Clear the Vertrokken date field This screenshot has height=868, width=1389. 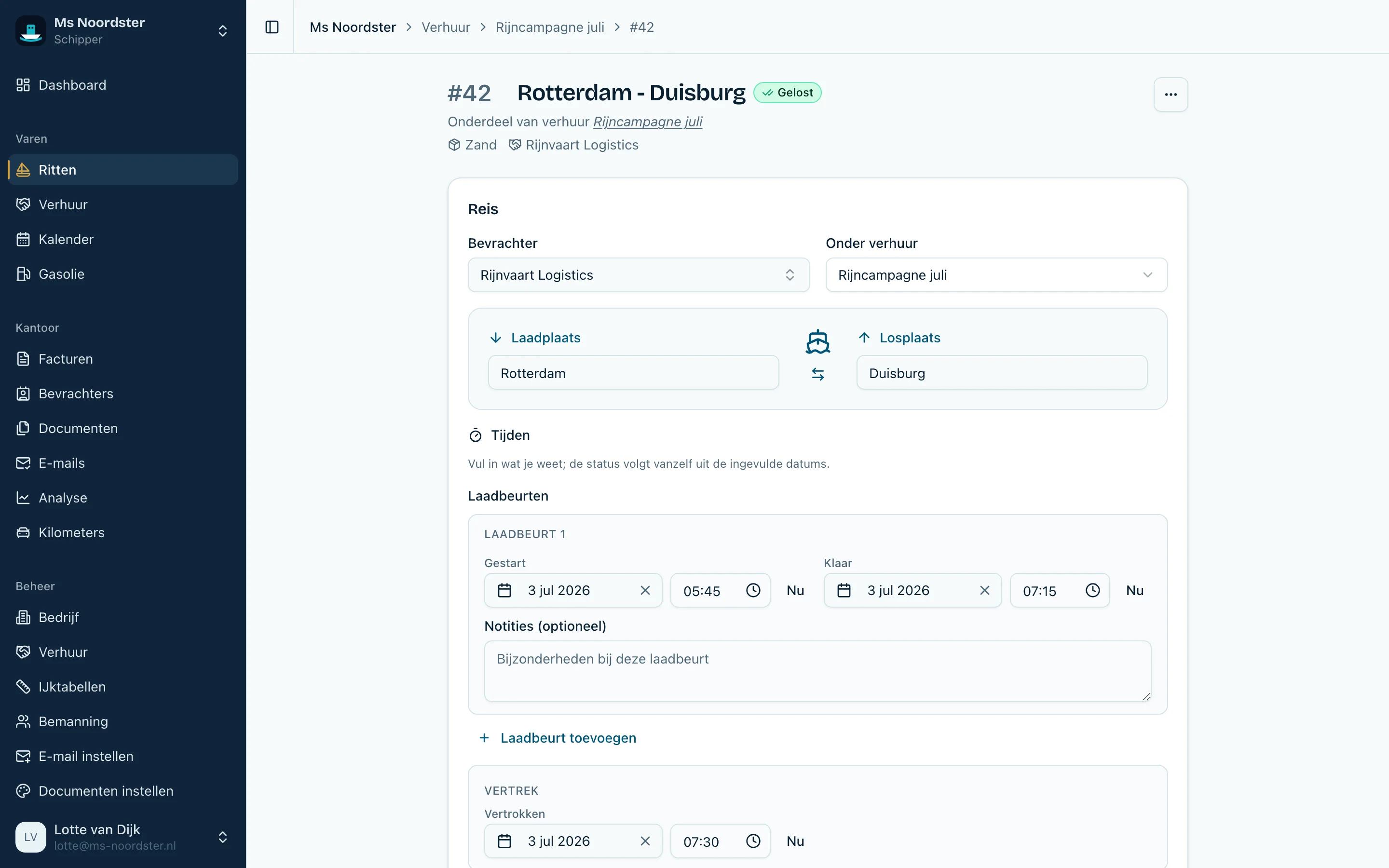click(x=645, y=841)
